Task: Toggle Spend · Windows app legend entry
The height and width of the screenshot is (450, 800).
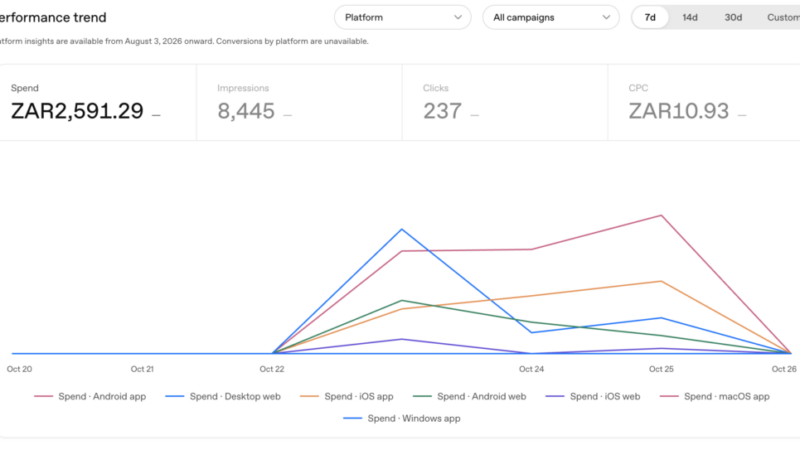Action: click(x=402, y=418)
